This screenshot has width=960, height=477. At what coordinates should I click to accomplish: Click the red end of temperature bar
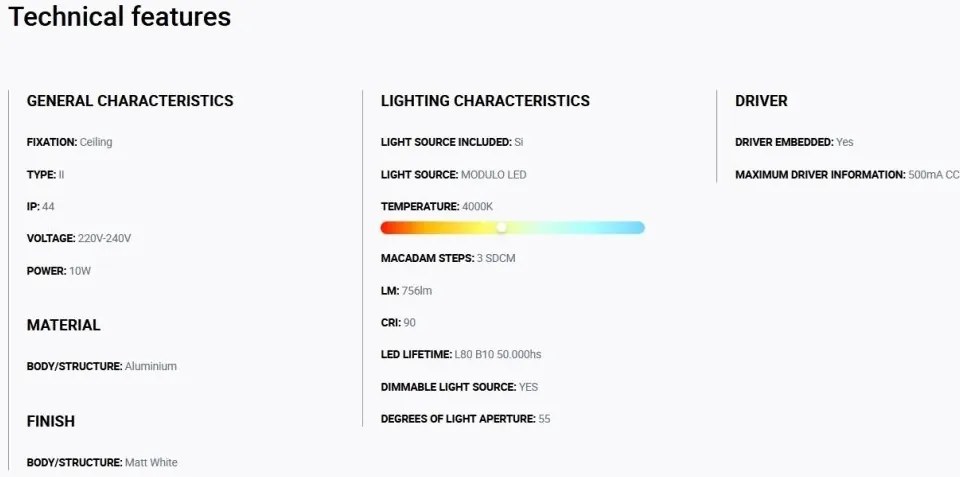[388, 227]
